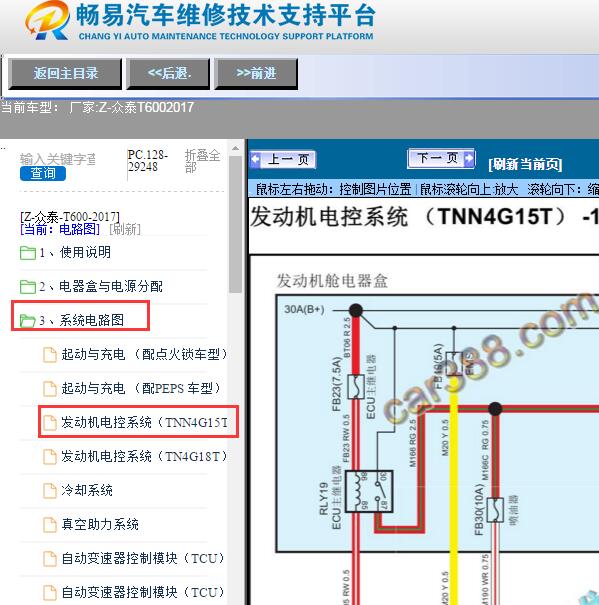This screenshot has height=605, width=599.
Task: Open 发动机电控系统（TN4G18T）
Action: click(x=144, y=456)
